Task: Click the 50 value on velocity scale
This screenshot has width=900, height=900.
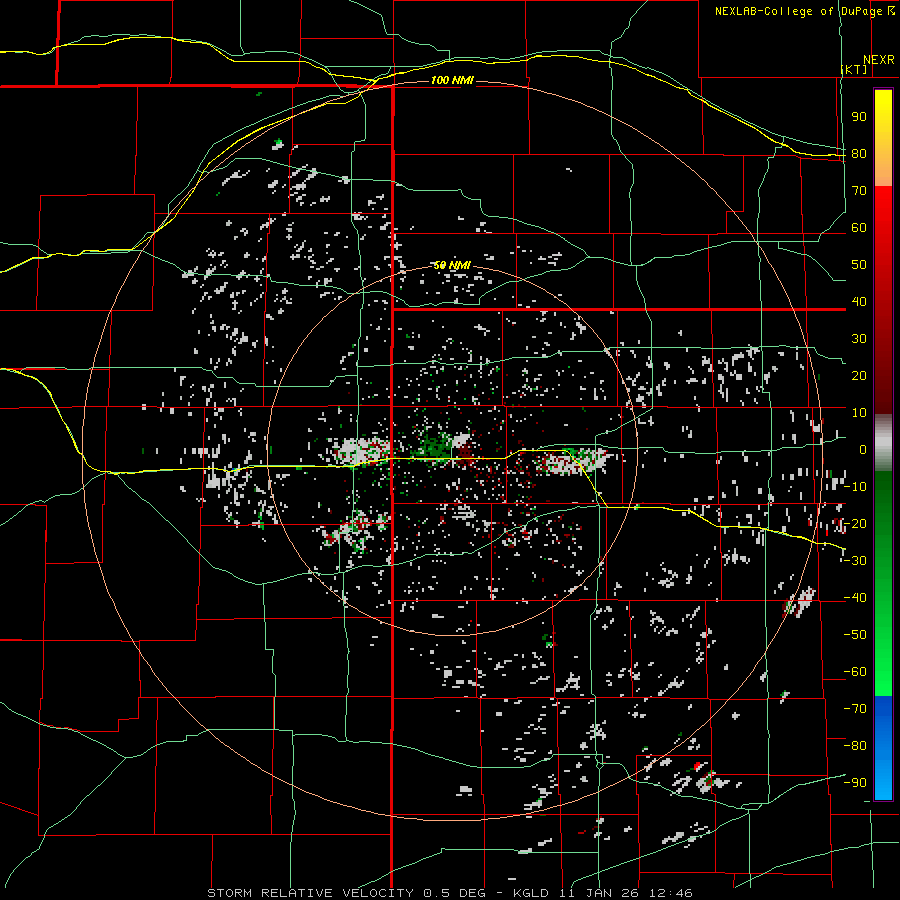Action: (859, 265)
